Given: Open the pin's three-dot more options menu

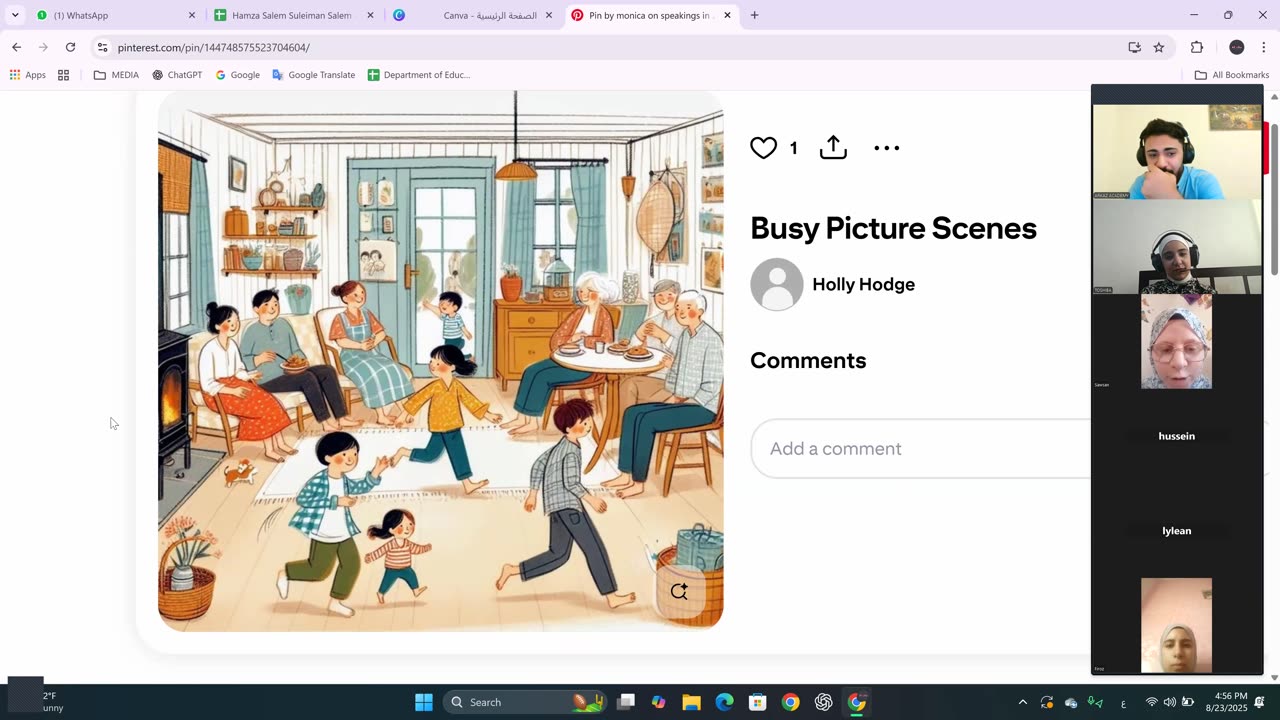Looking at the screenshot, I should tap(887, 148).
